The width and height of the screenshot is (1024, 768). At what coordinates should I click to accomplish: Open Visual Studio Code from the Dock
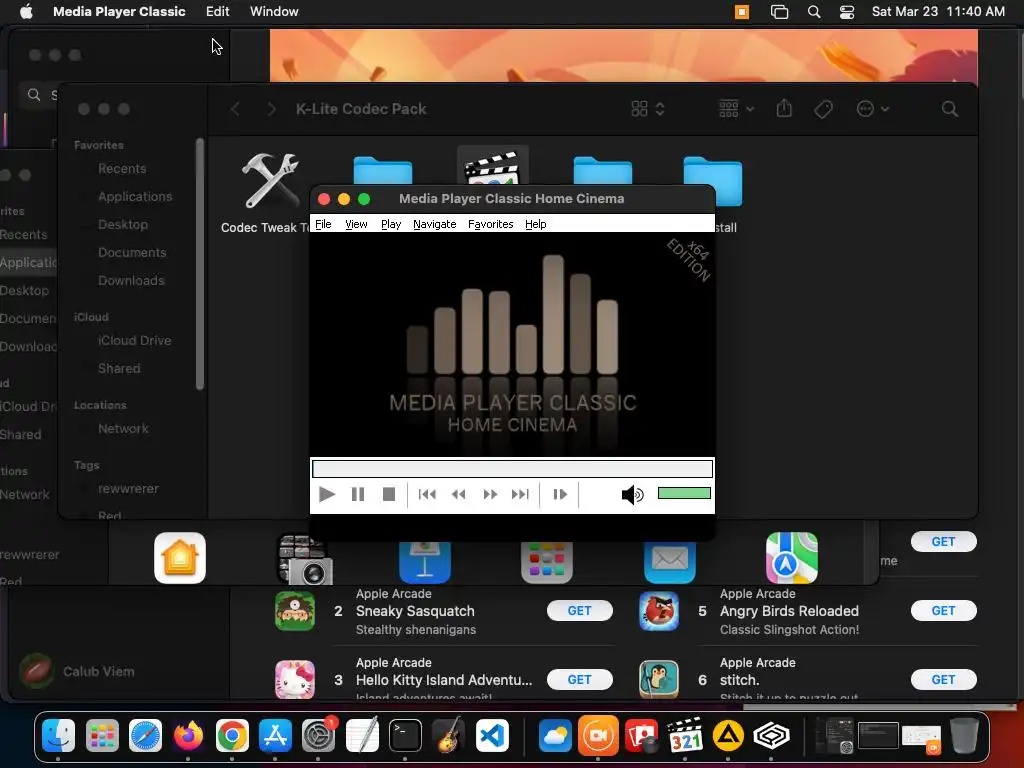pos(492,736)
